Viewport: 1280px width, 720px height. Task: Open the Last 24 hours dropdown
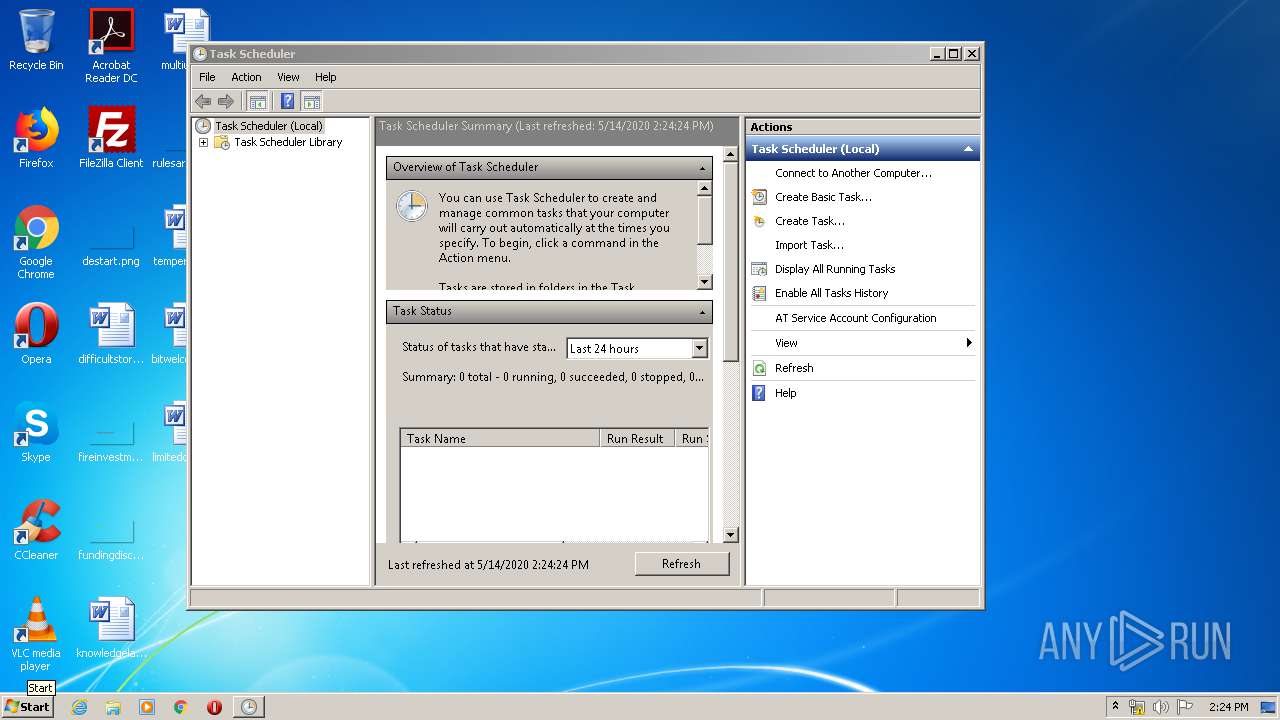(x=699, y=348)
